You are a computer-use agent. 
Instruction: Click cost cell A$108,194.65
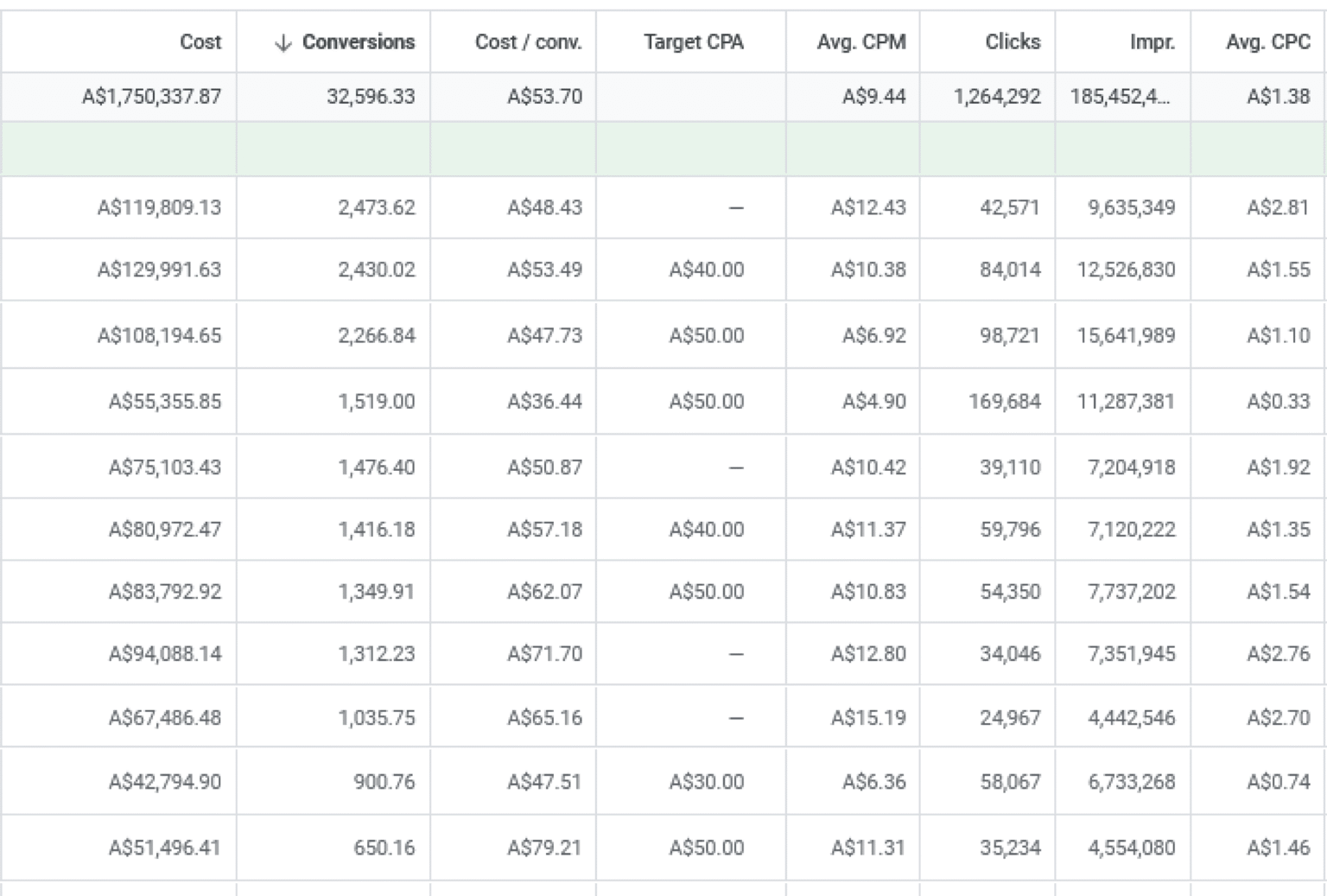pos(159,336)
